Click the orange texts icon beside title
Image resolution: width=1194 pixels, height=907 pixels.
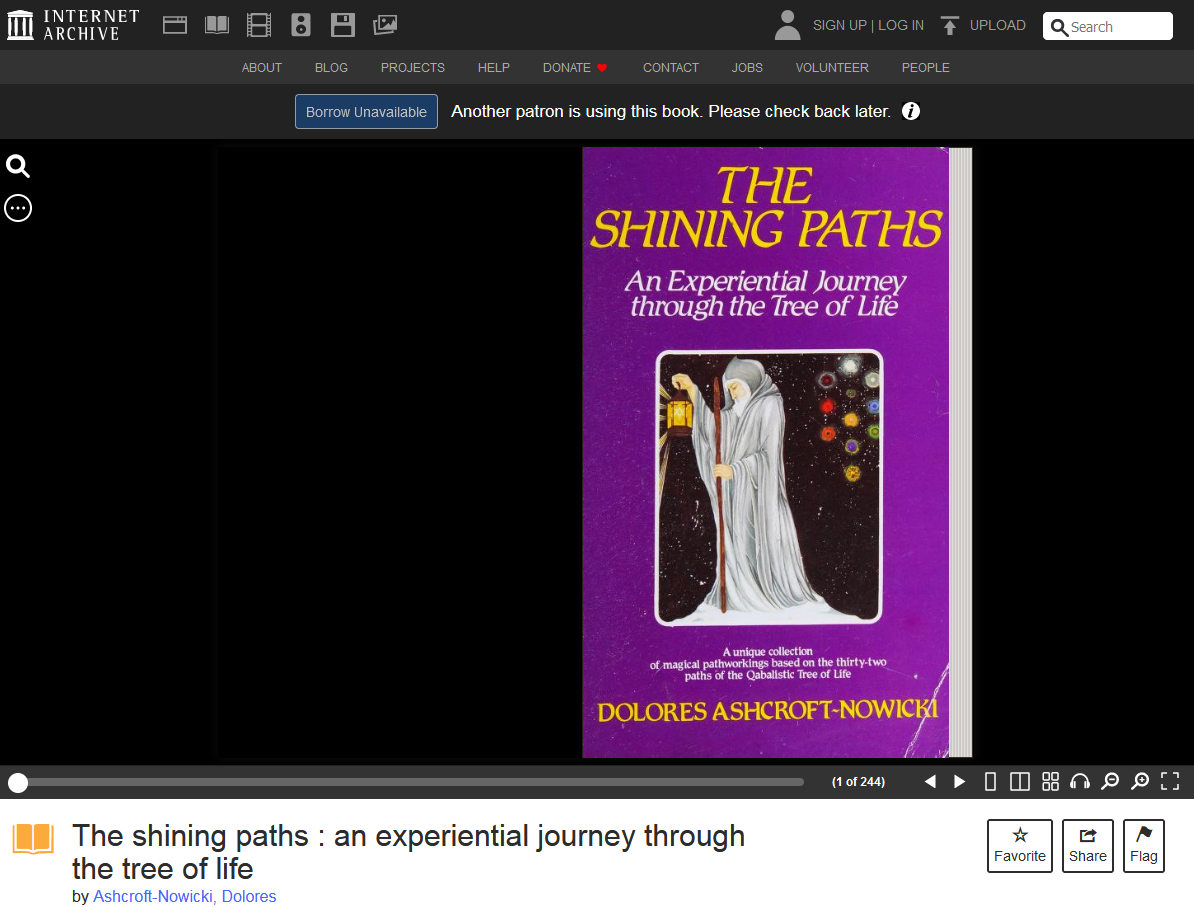click(33, 838)
